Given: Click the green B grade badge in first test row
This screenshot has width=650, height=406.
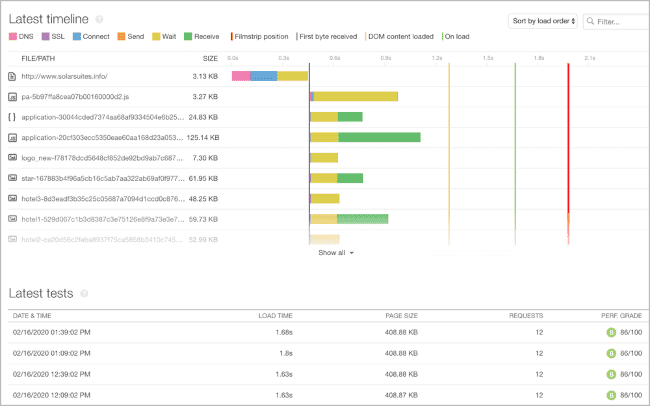Looking at the screenshot, I should [610, 332].
